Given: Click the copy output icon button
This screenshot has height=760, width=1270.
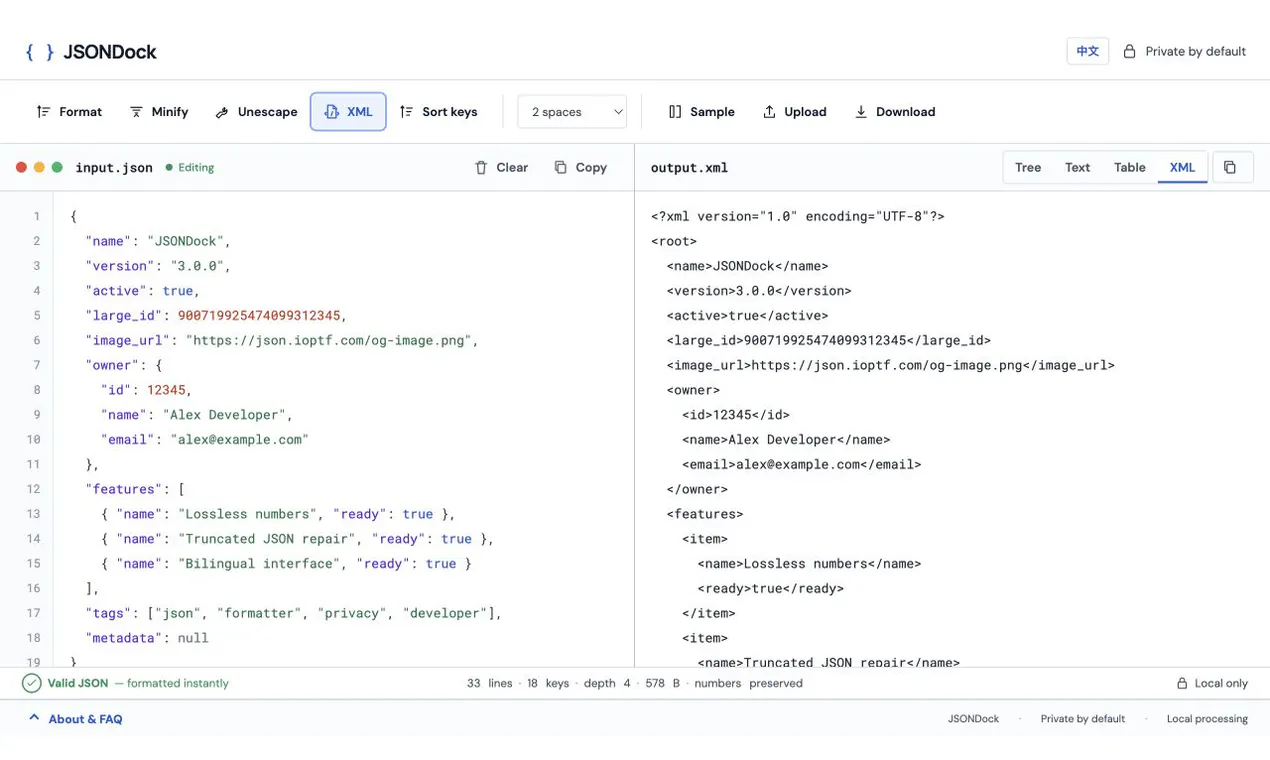Looking at the screenshot, I should pyautogui.click(x=1230, y=168).
